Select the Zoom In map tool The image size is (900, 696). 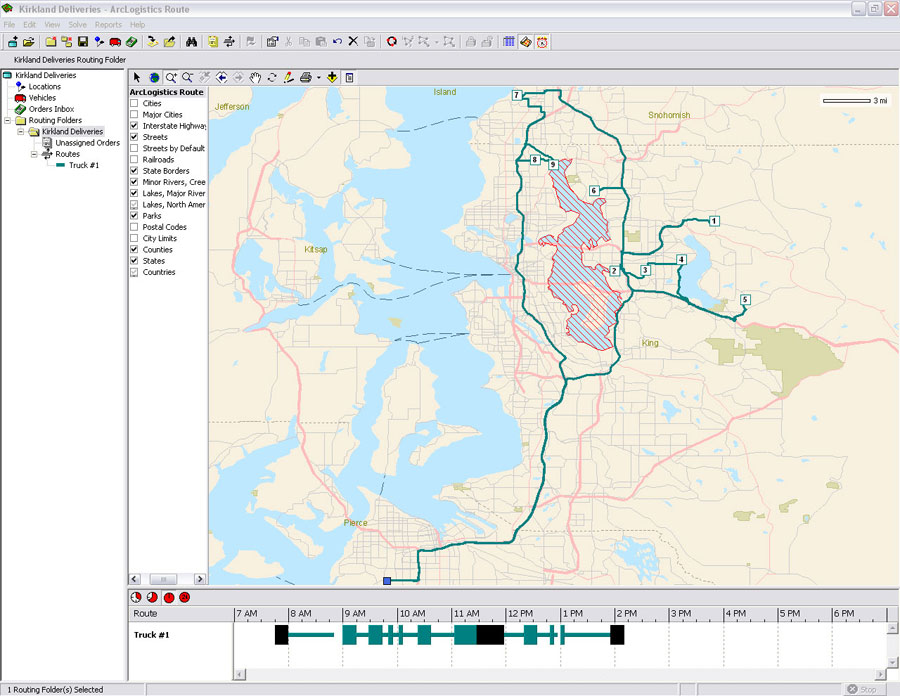[171, 77]
